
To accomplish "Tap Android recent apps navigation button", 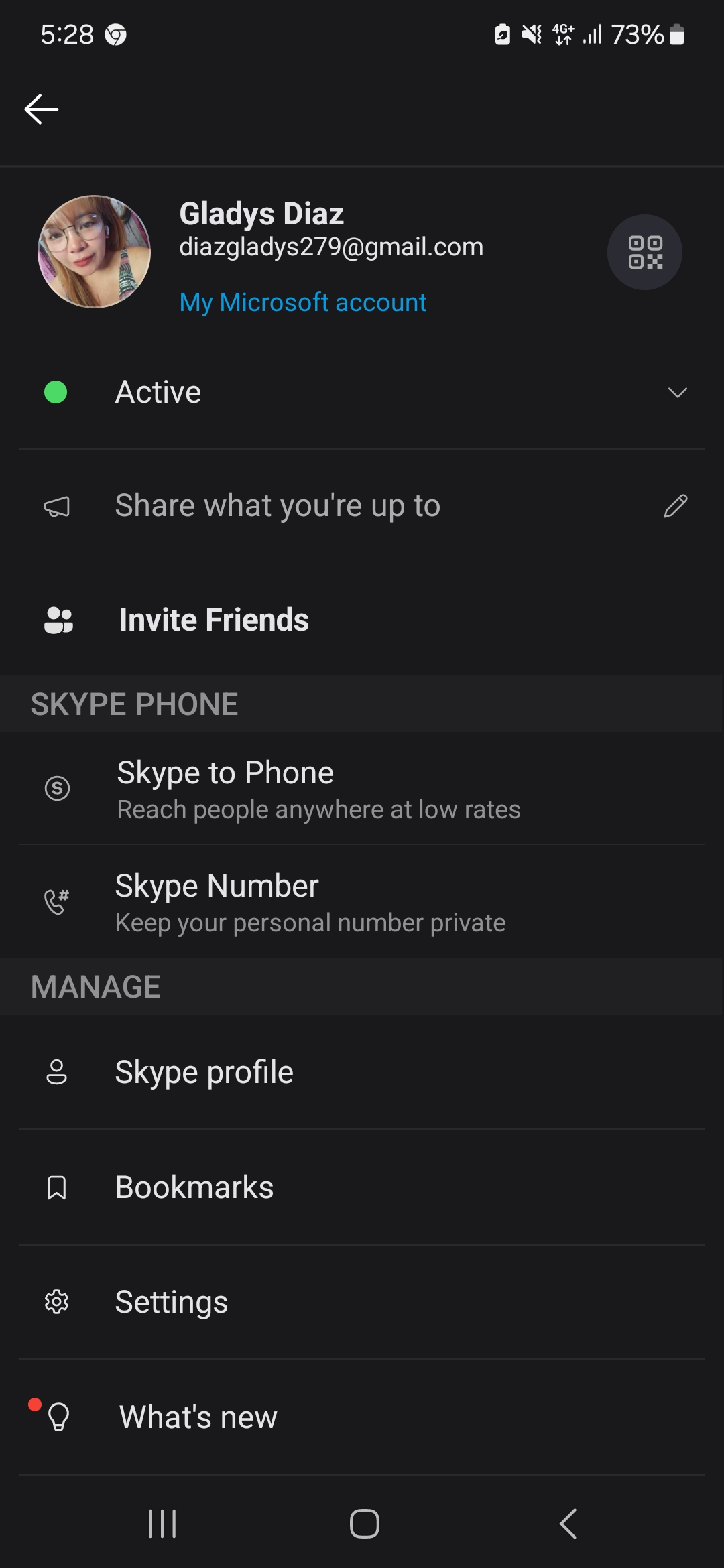I will (162, 1524).
